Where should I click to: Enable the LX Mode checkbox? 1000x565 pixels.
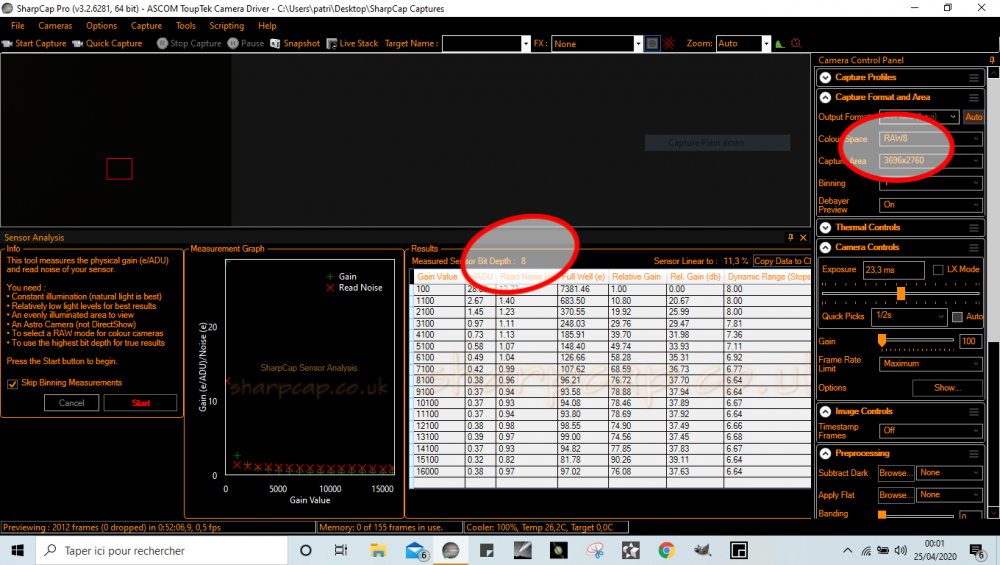tap(938, 270)
